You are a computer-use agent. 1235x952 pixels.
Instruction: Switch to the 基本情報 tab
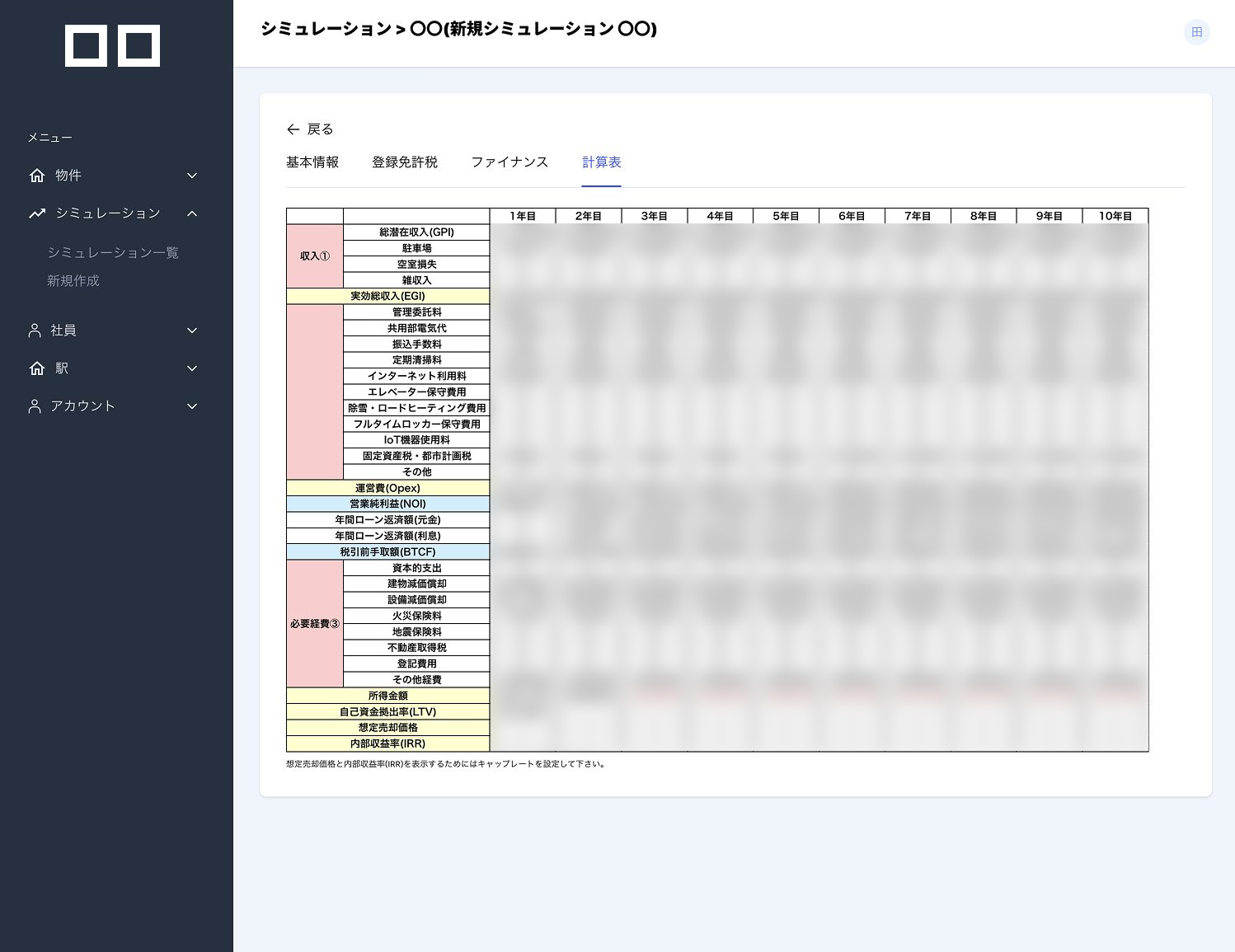tap(312, 162)
